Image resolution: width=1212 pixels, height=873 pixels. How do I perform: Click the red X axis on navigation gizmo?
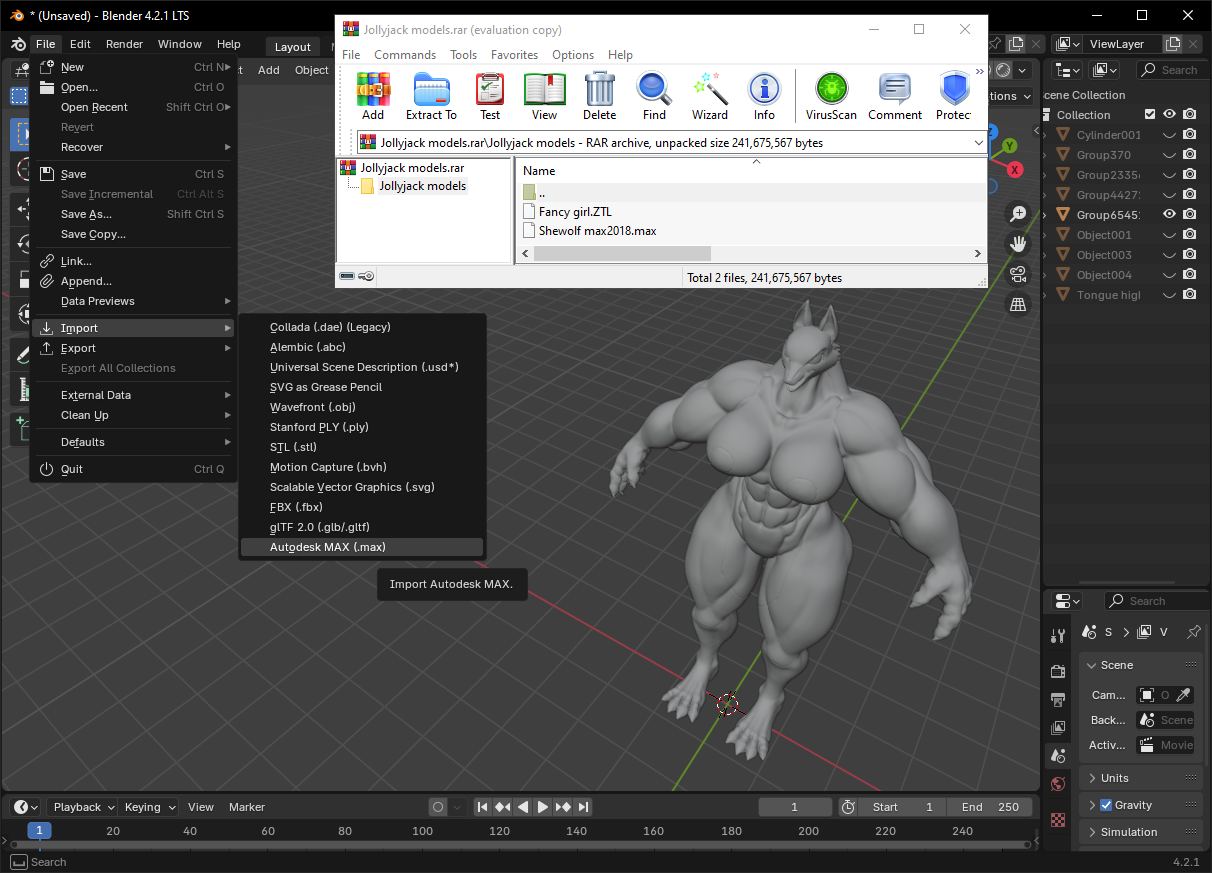tap(1015, 170)
